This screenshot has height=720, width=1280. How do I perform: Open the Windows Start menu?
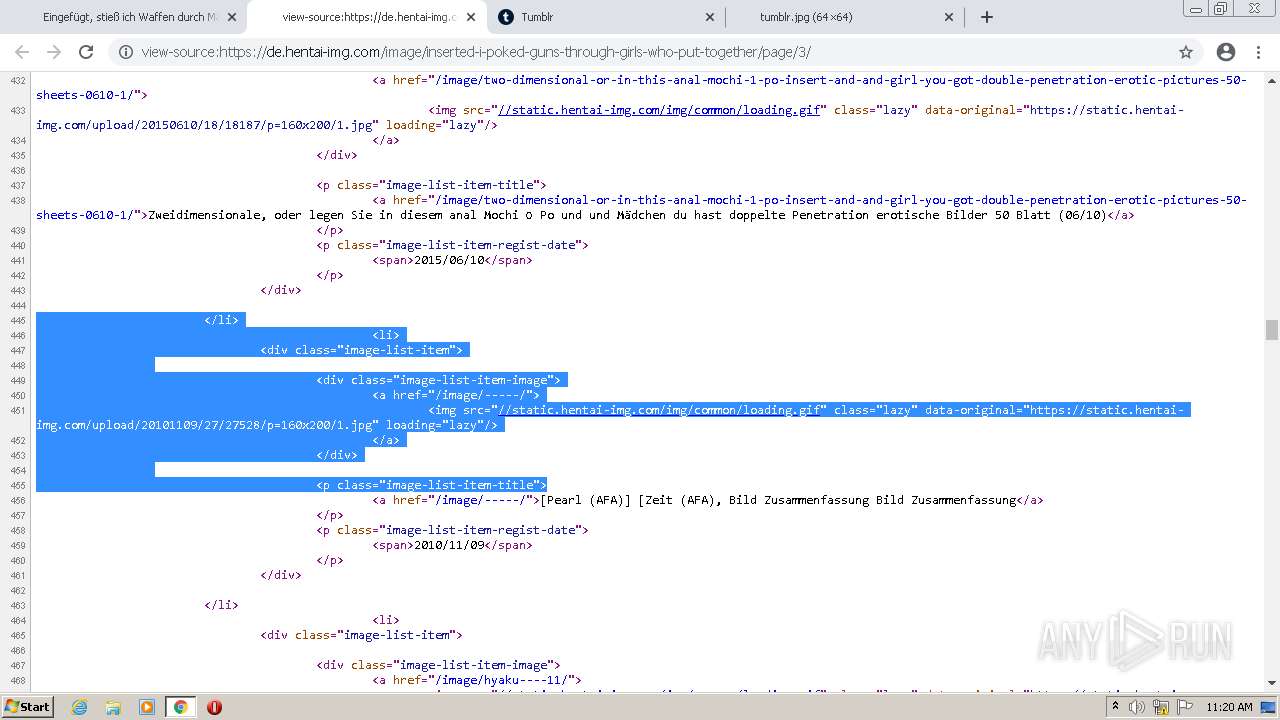27,707
